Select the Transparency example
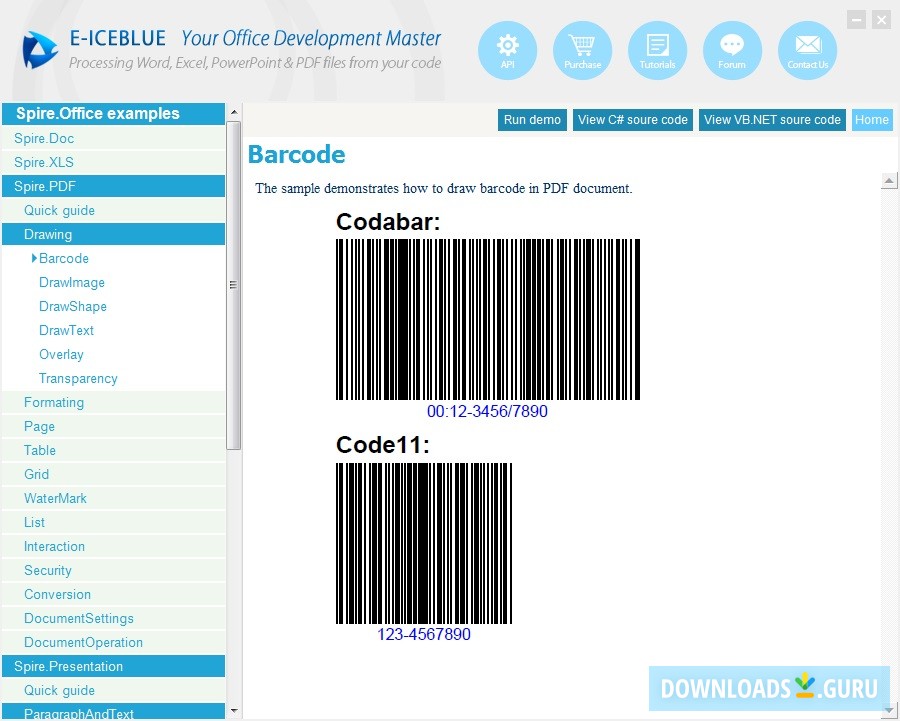 pos(78,379)
